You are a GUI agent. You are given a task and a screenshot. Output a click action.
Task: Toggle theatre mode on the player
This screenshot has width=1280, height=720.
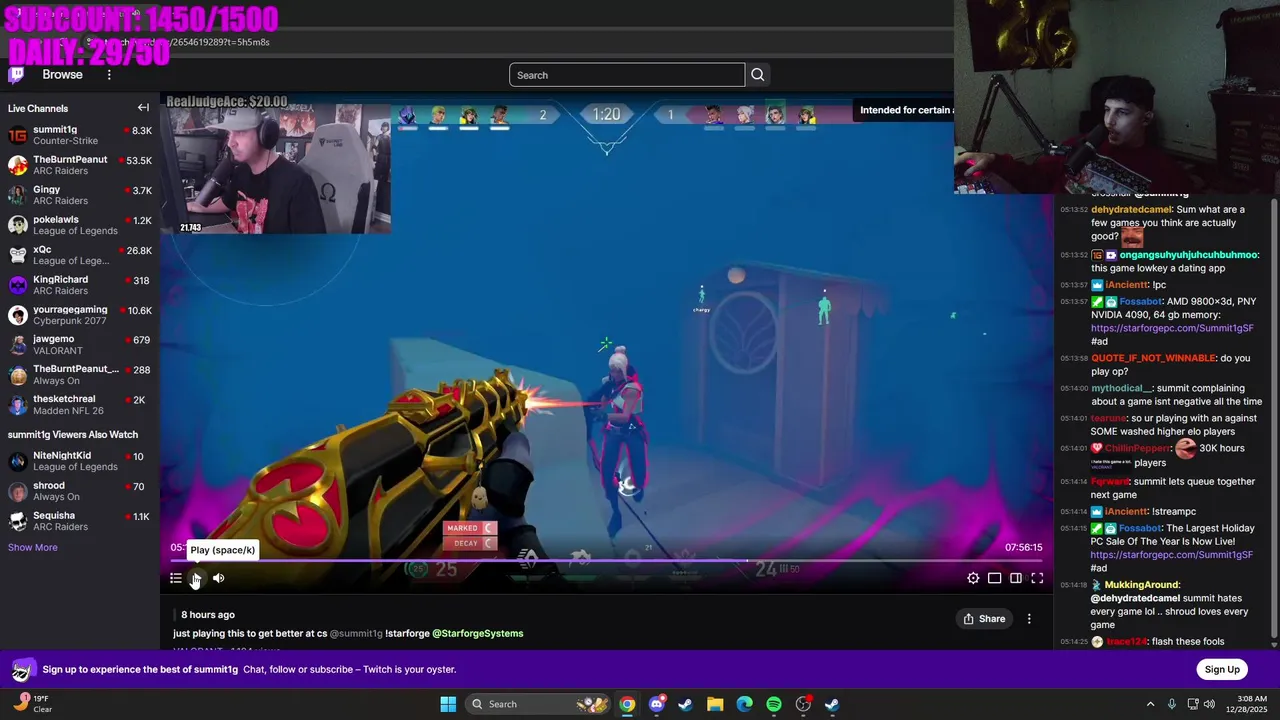pyautogui.click(x=995, y=578)
